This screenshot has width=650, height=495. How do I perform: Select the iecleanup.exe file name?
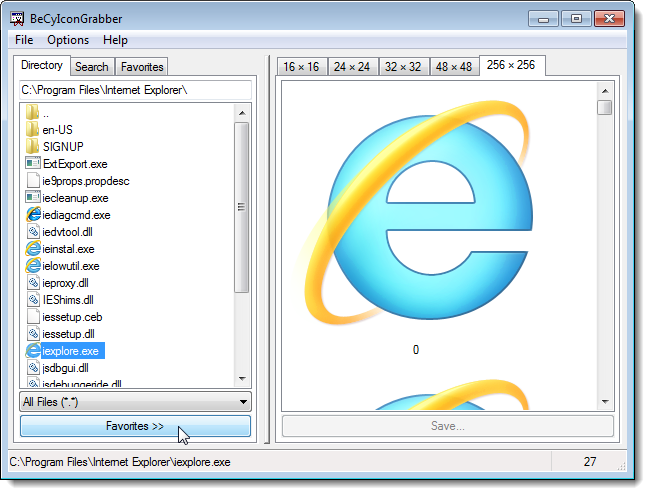75,198
